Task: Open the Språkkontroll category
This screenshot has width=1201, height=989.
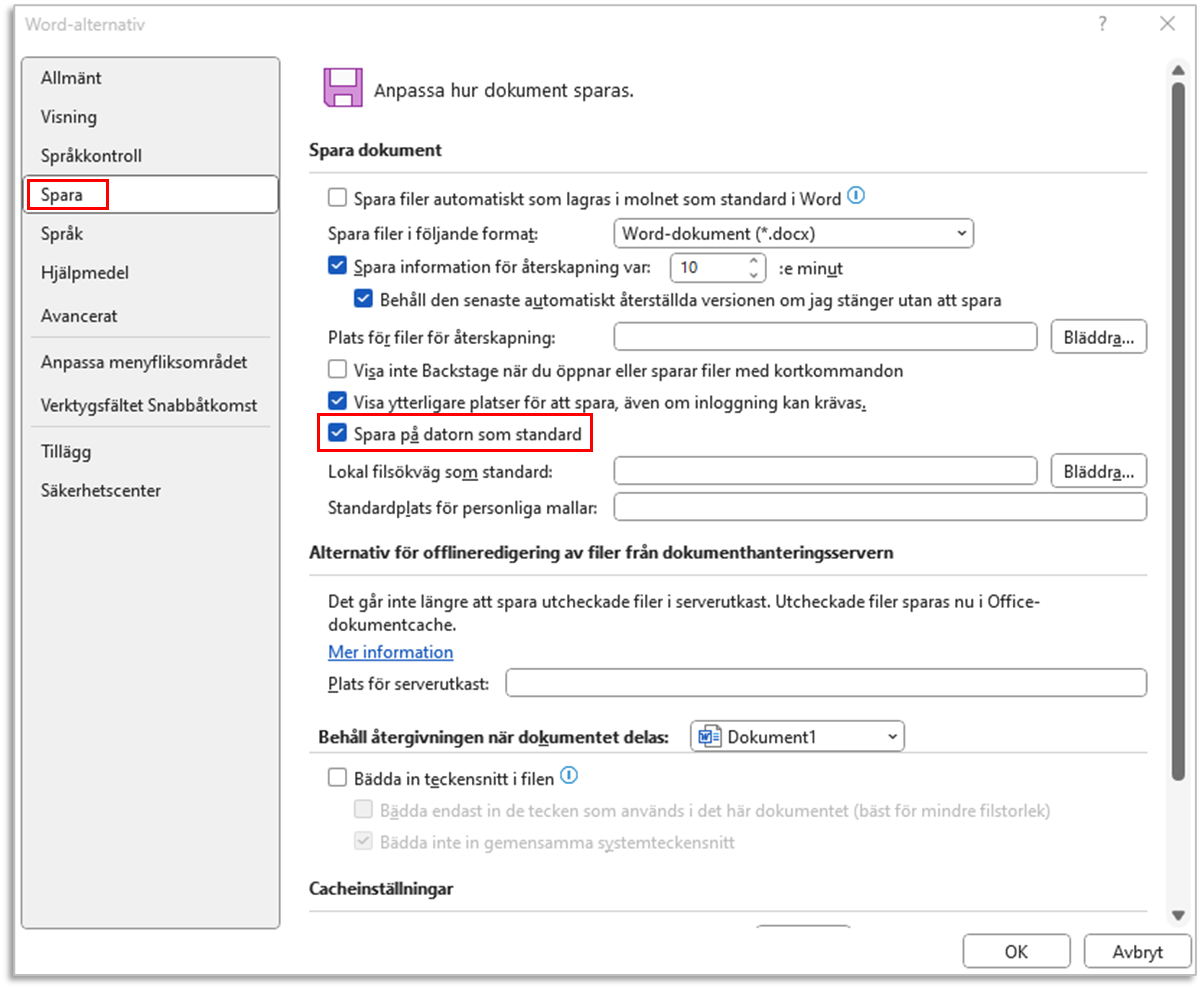Action: click(150, 156)
